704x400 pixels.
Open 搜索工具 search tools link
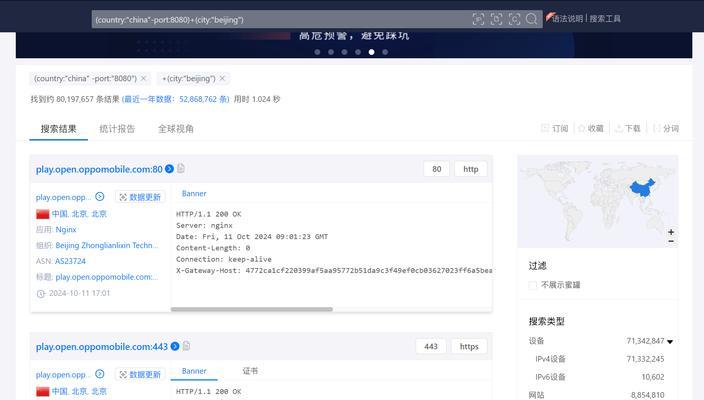605,18
